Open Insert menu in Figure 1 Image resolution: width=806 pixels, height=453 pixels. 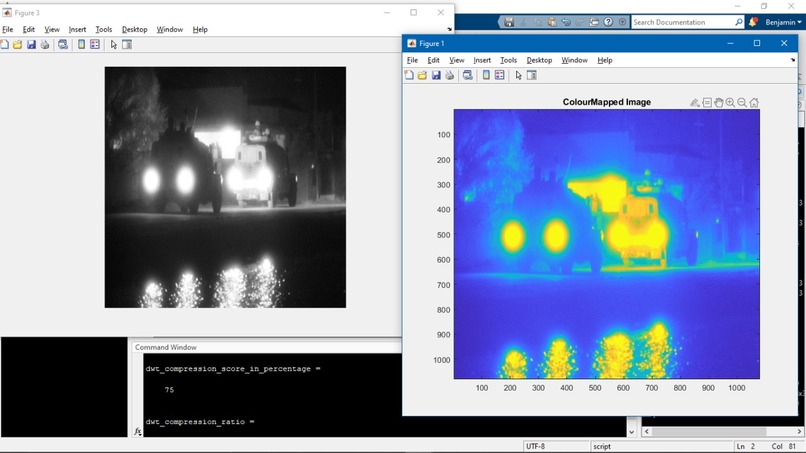click(482, 60)
